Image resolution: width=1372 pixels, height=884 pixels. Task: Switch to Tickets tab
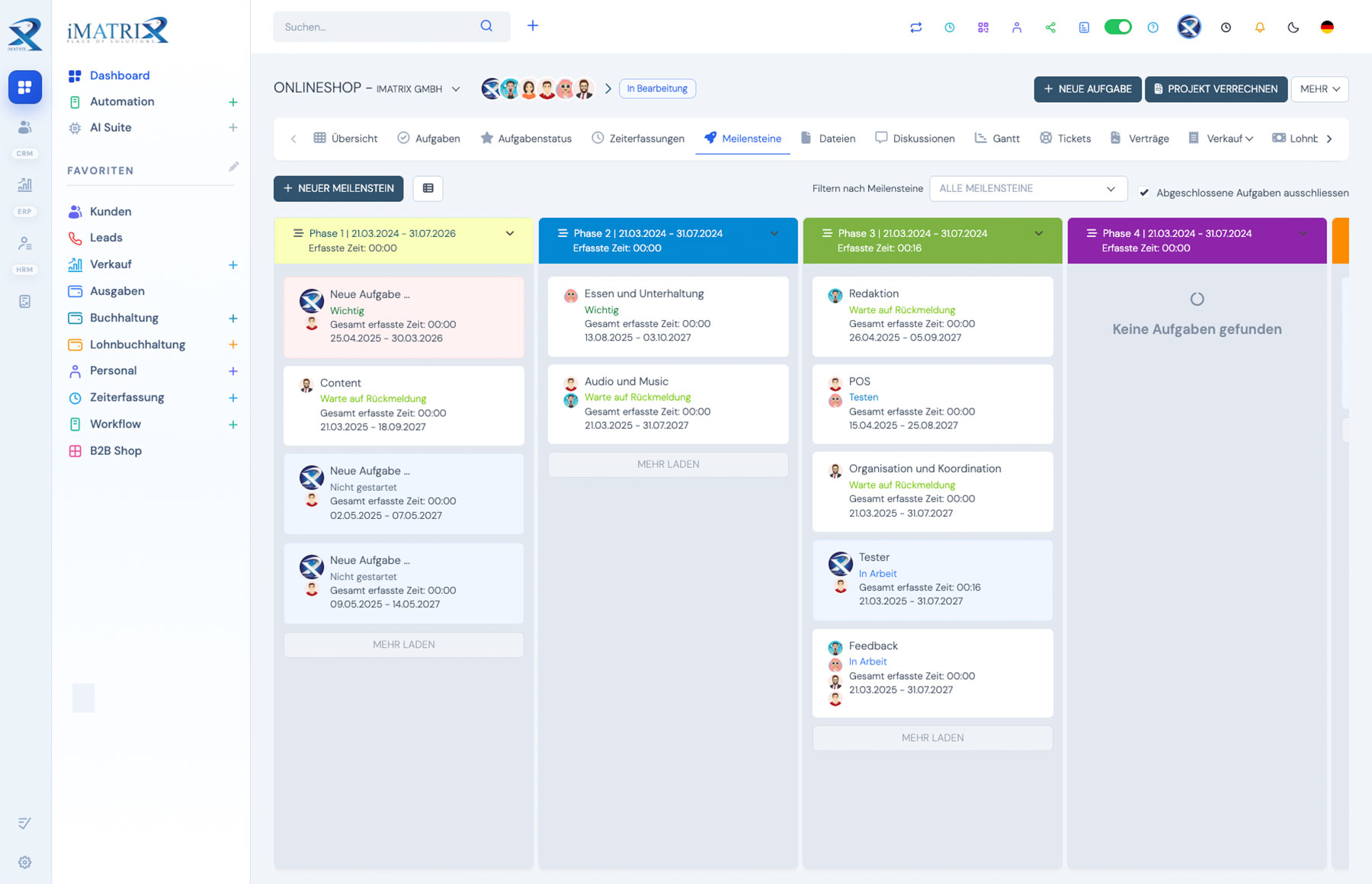coord(1066,138)
